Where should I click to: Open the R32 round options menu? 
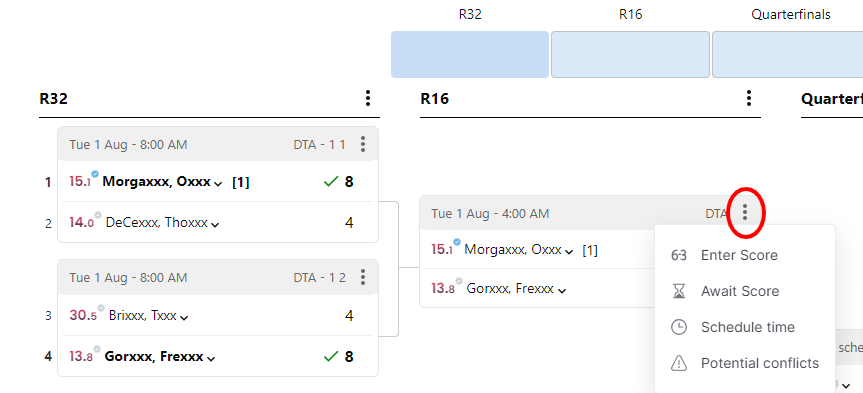(x=368, y=99)
